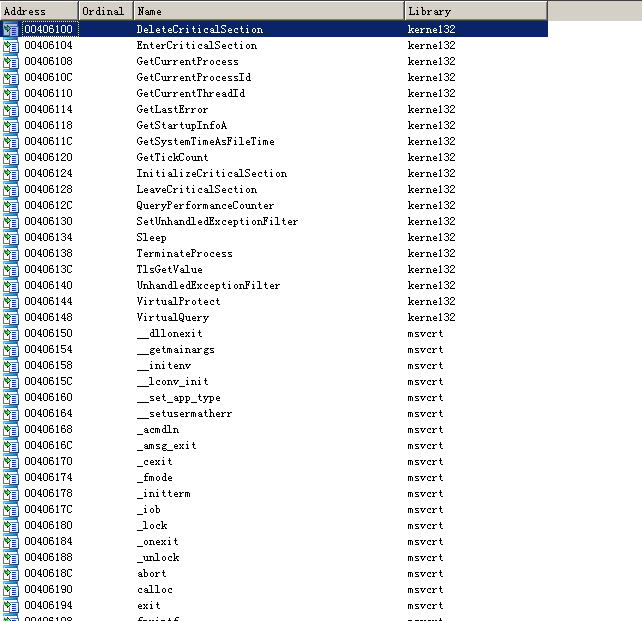Select the VirtualProtect import name
This screenshot has width=642, height=621.
coord(179,301)
